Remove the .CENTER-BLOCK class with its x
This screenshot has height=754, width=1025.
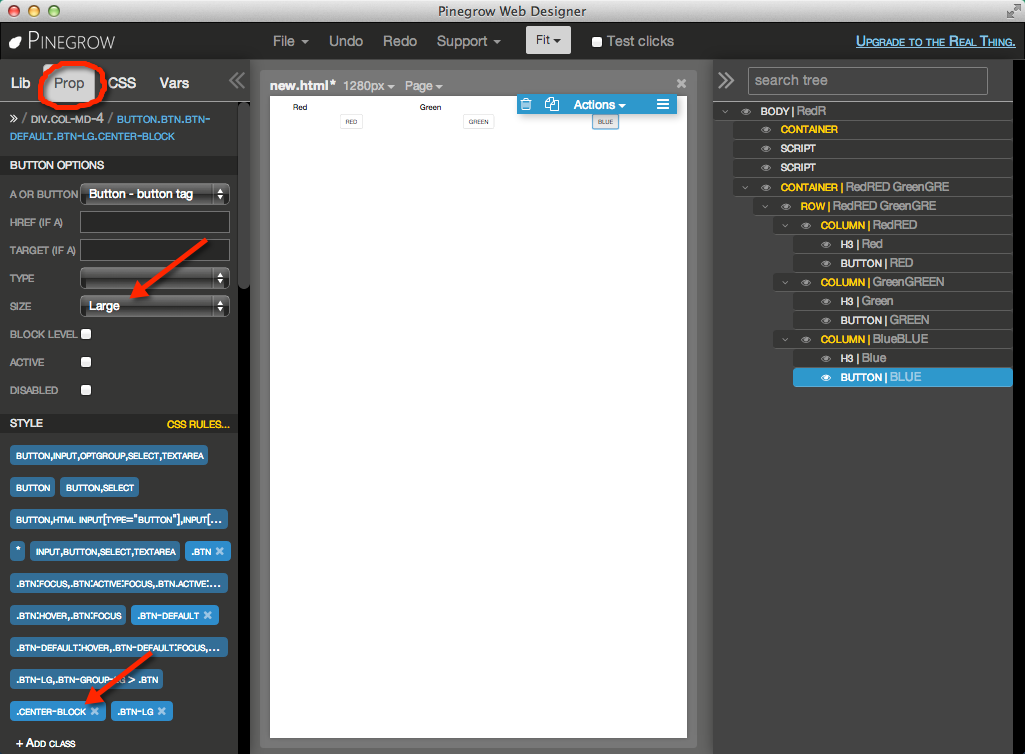tap(95, 711)
